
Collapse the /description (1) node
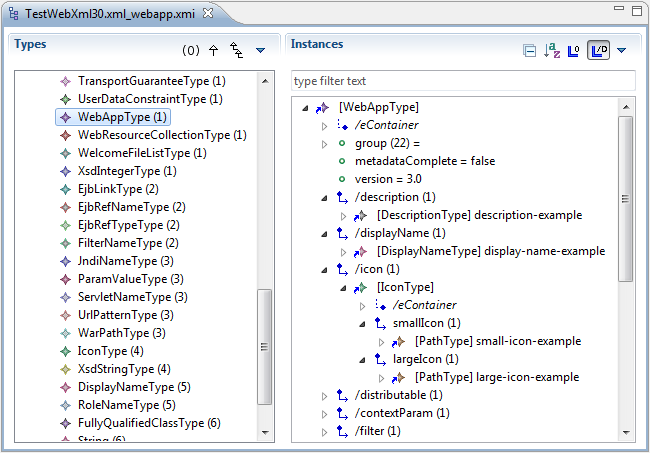point(325,199)
